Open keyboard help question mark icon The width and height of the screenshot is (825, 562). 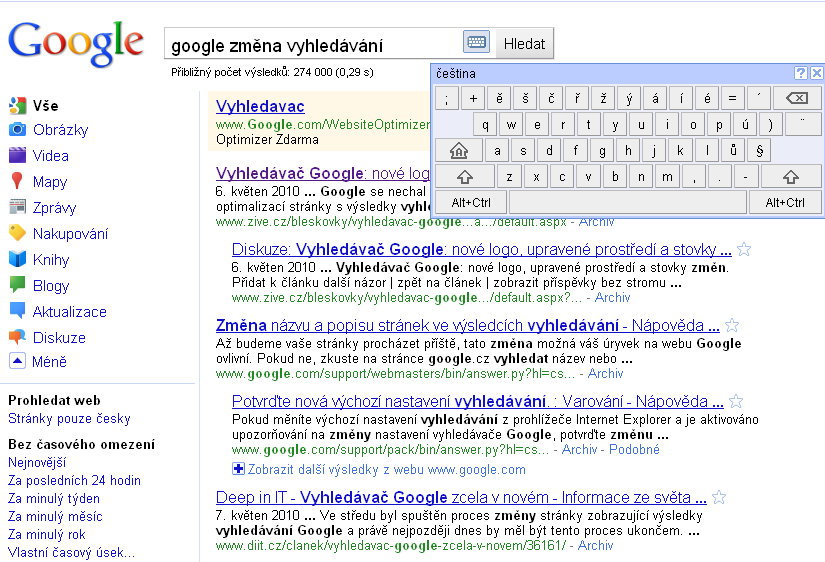[800, 73]
